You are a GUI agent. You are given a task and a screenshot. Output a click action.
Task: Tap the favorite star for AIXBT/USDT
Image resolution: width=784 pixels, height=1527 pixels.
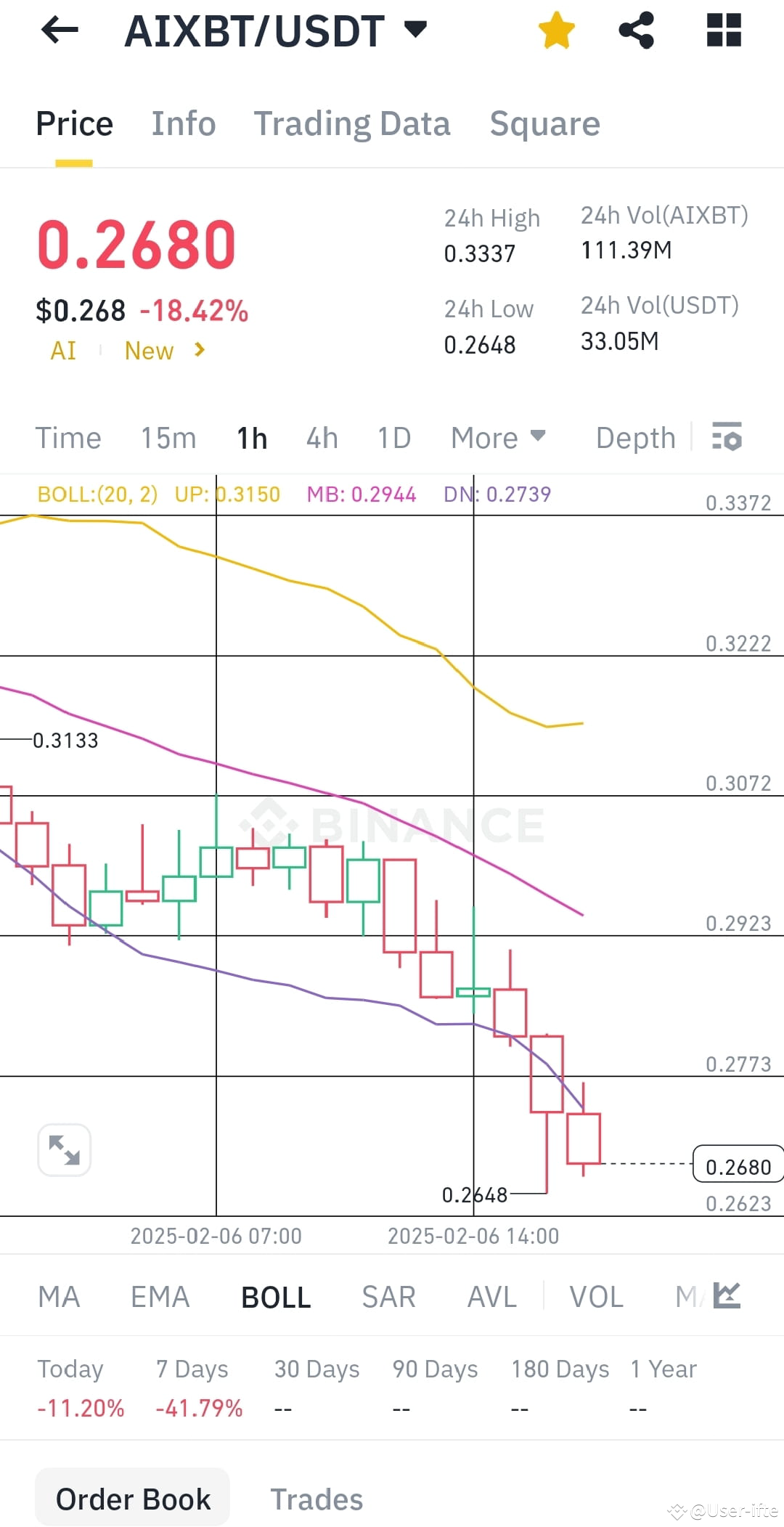click(x=556, y=30)
